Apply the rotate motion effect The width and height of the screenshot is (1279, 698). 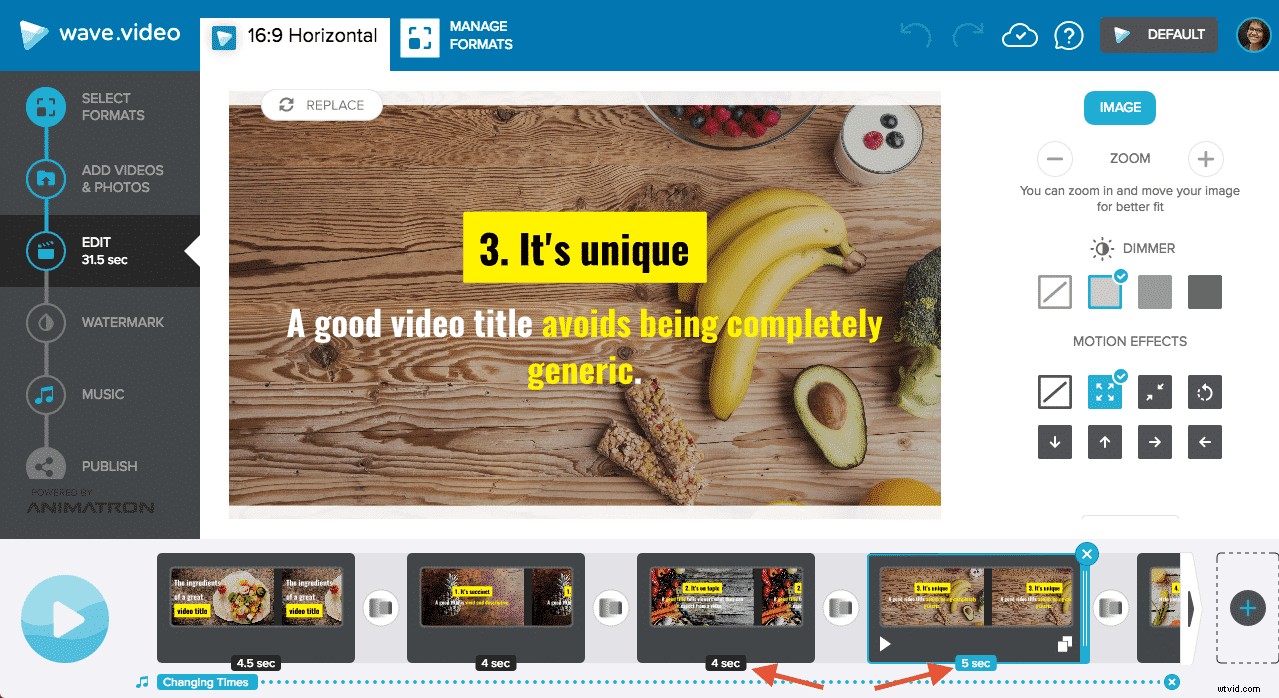click(1204, 392)
